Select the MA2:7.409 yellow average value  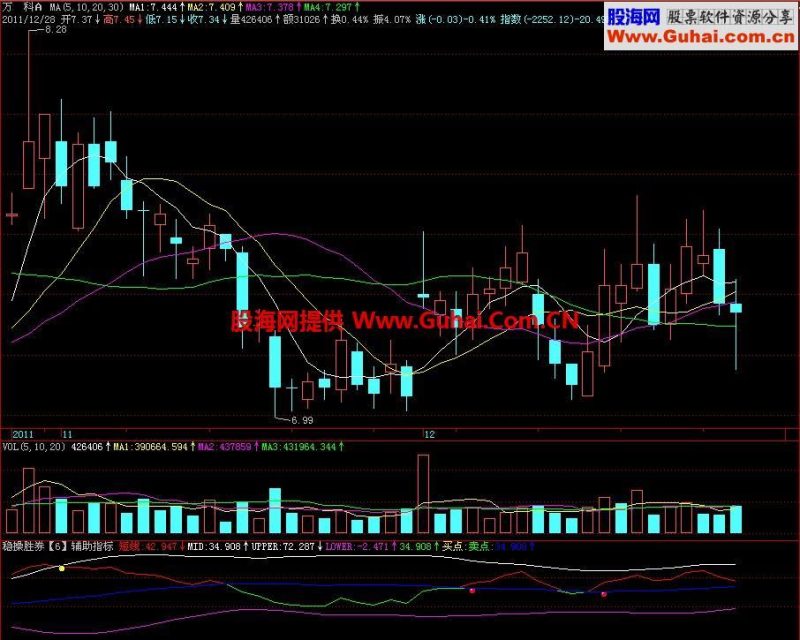point(211,7)
